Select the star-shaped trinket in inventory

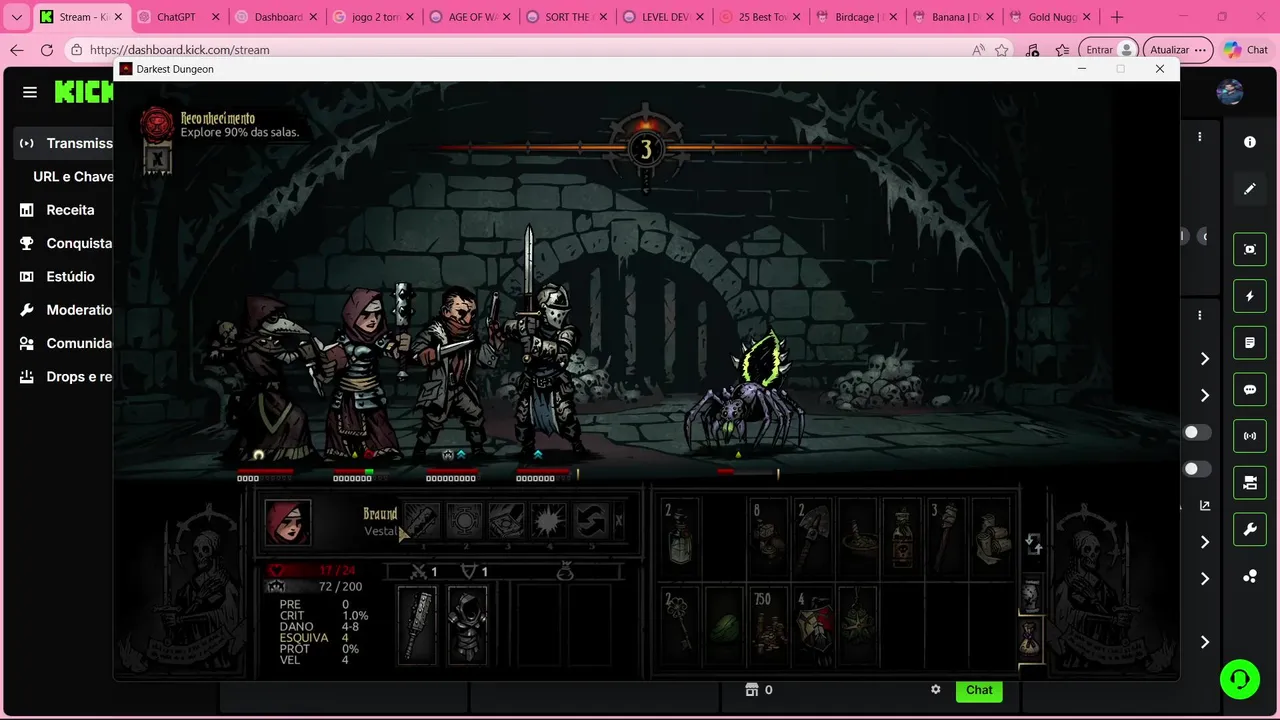858,625
